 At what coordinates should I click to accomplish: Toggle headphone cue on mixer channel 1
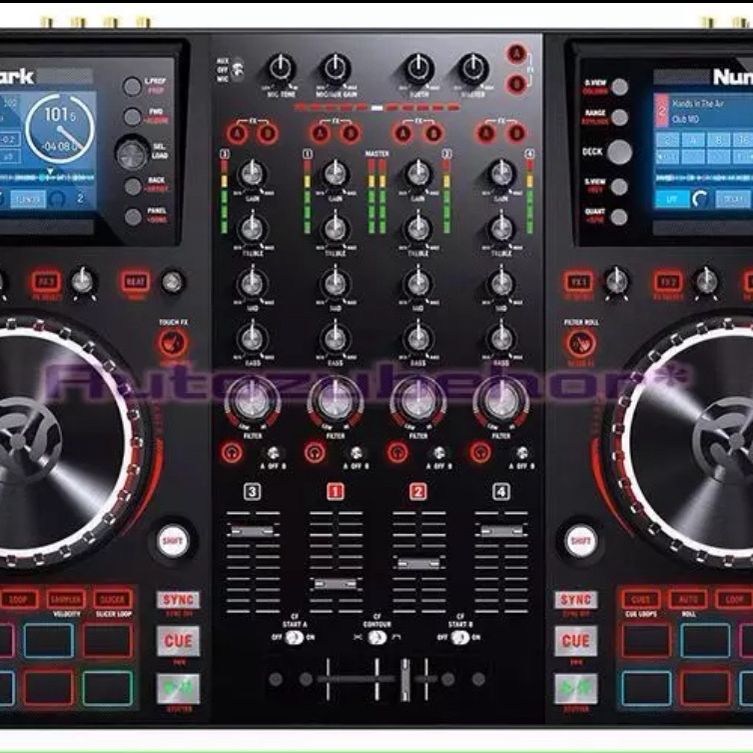(x=315, y=452)
